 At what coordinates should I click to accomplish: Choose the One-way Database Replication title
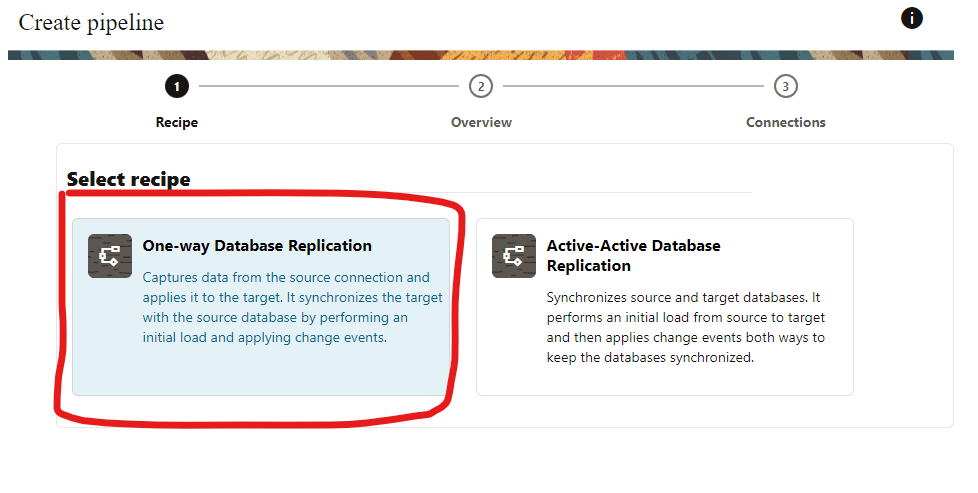point(257,246)
